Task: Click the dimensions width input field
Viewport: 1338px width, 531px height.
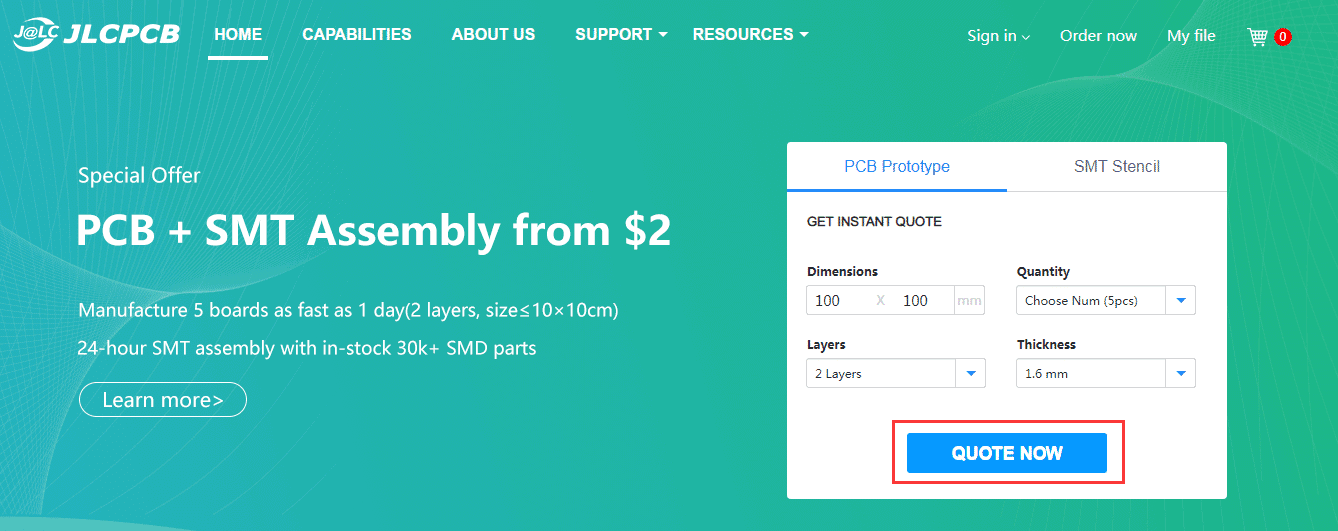Action: pyautogui.click(x=838, y=300)
